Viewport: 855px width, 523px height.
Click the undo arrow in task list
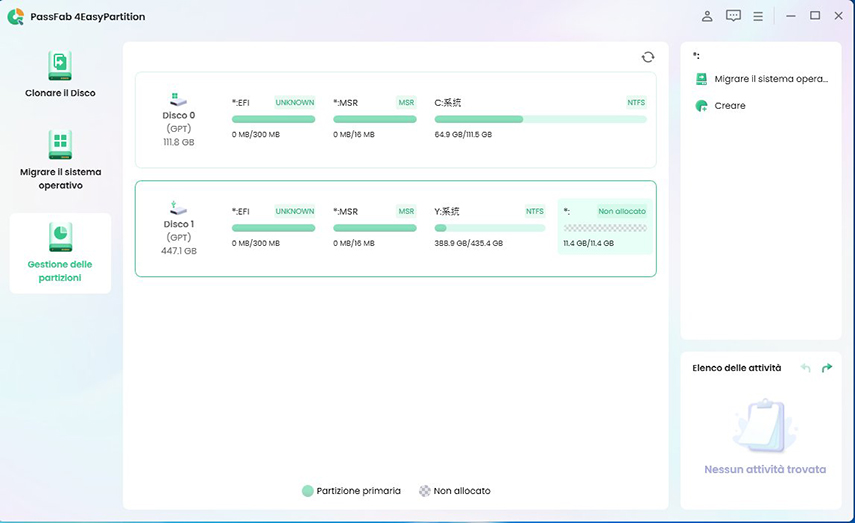(806, 368)
